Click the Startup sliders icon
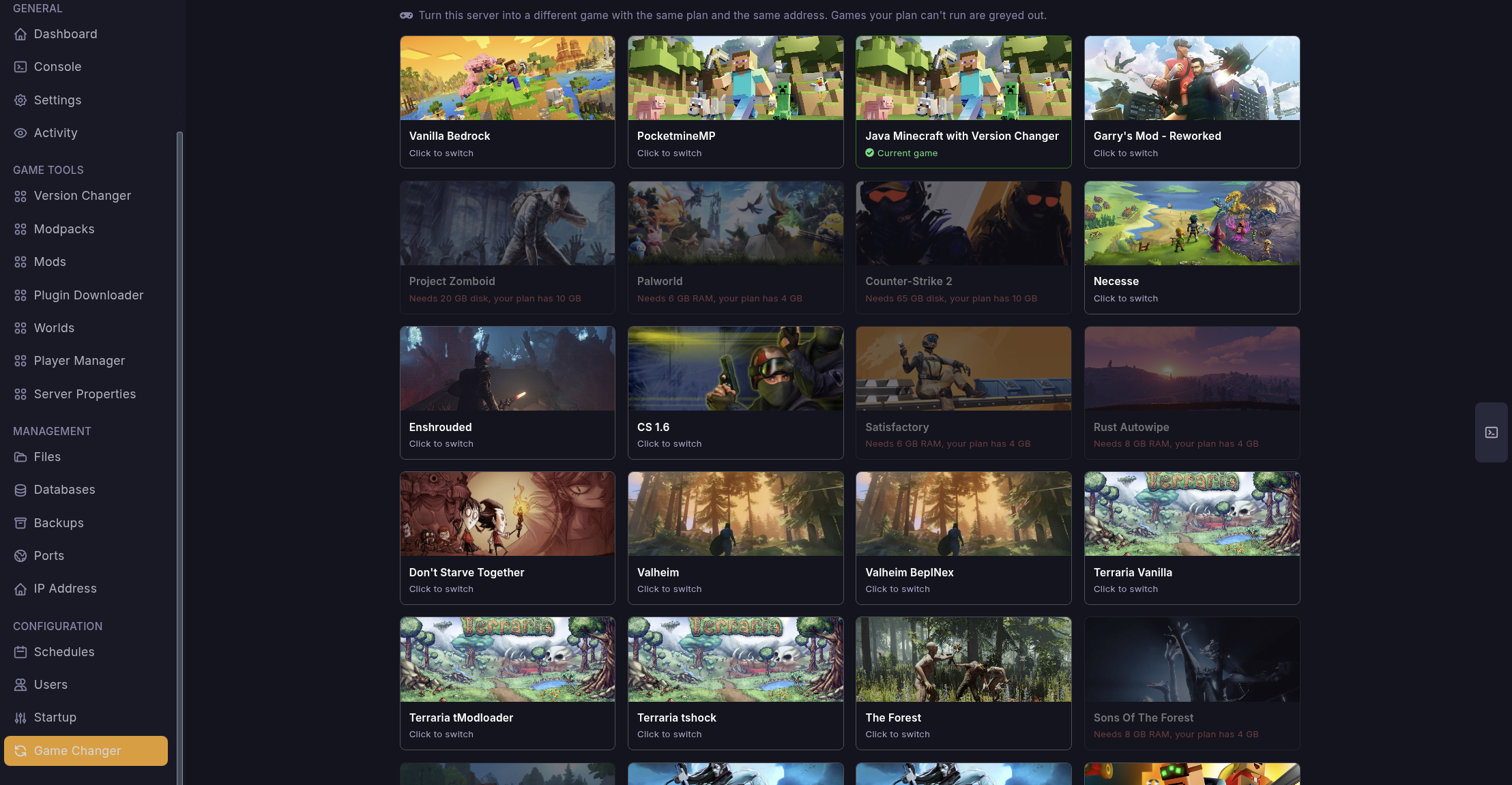The width and height of the screenshot is (1512, 785). pyautogui.click(x=20, y=717)
